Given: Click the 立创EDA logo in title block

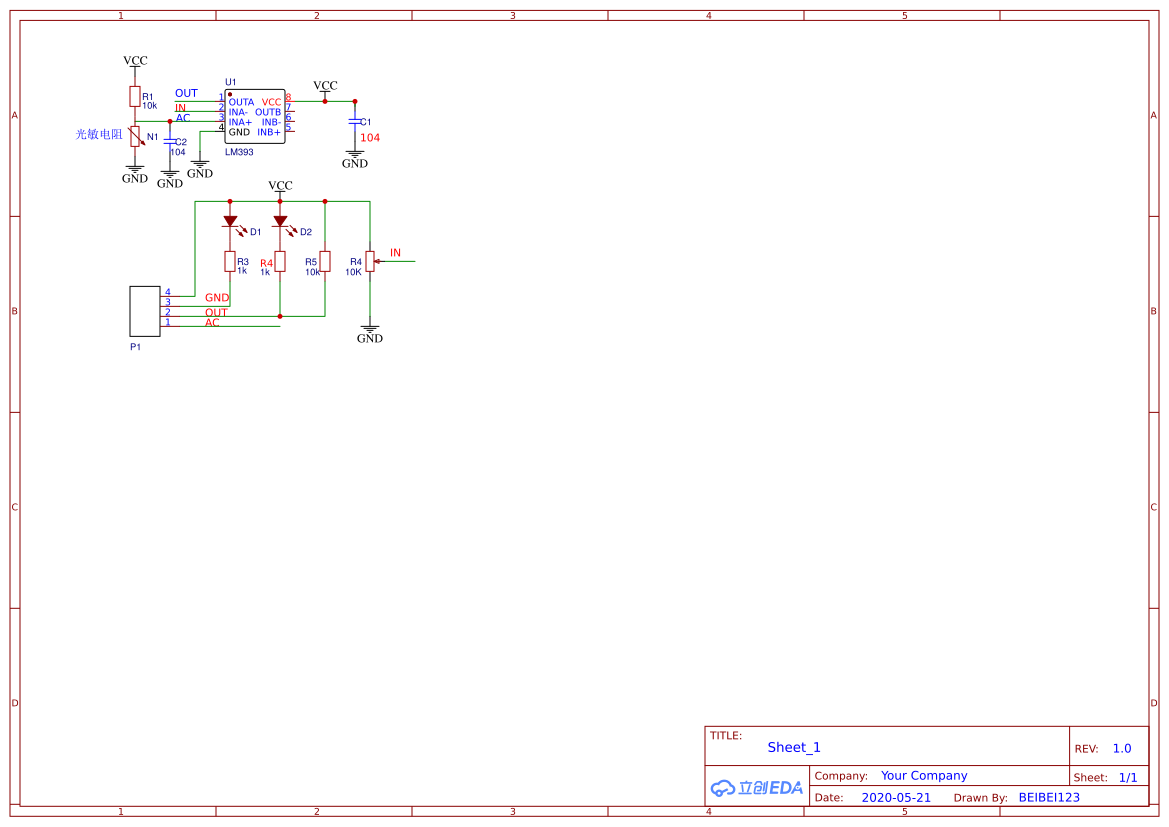Looking at the screenshot, I should 757,788.
